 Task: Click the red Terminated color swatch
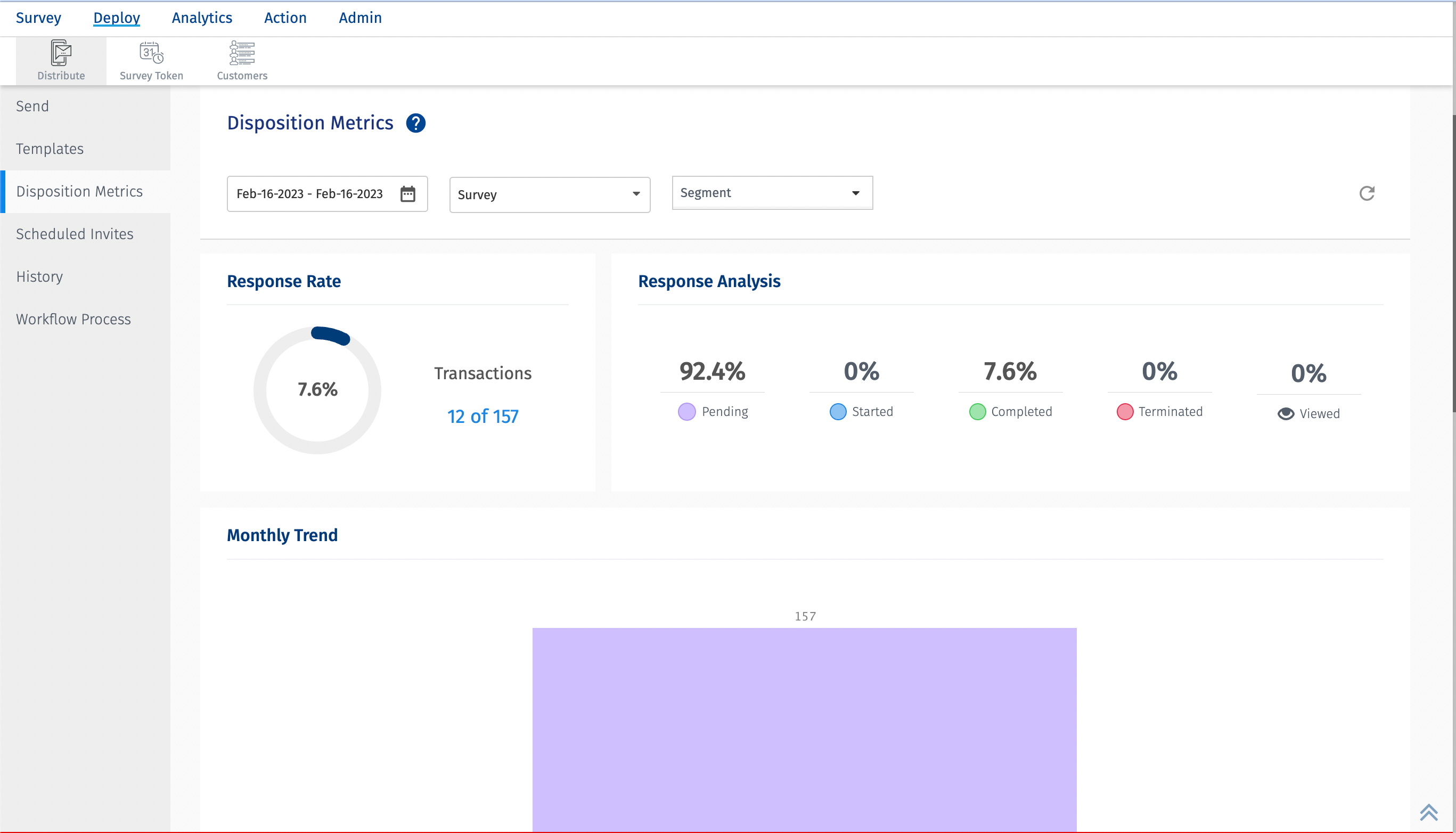tap(1125, 411)
